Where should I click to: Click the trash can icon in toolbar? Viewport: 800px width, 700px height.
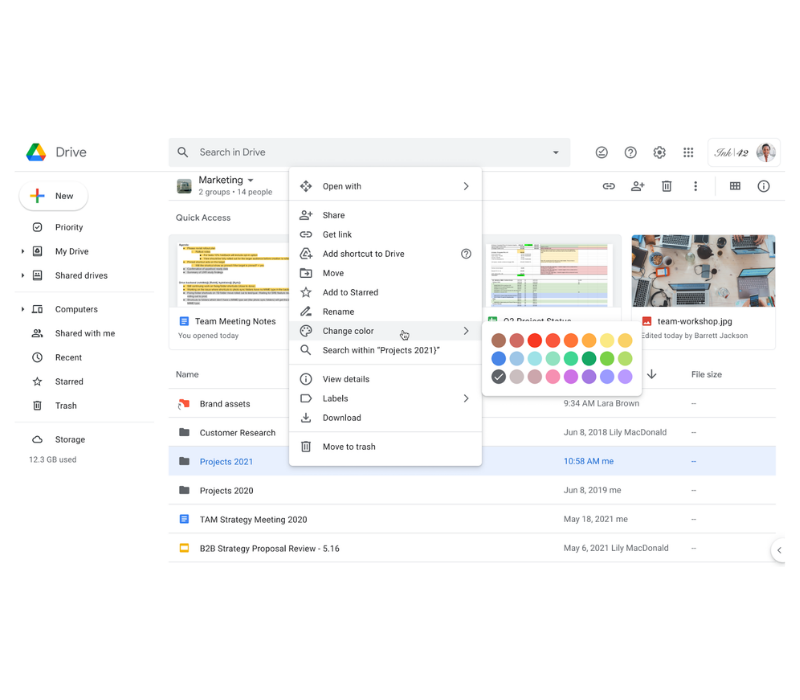coord(667,186)
